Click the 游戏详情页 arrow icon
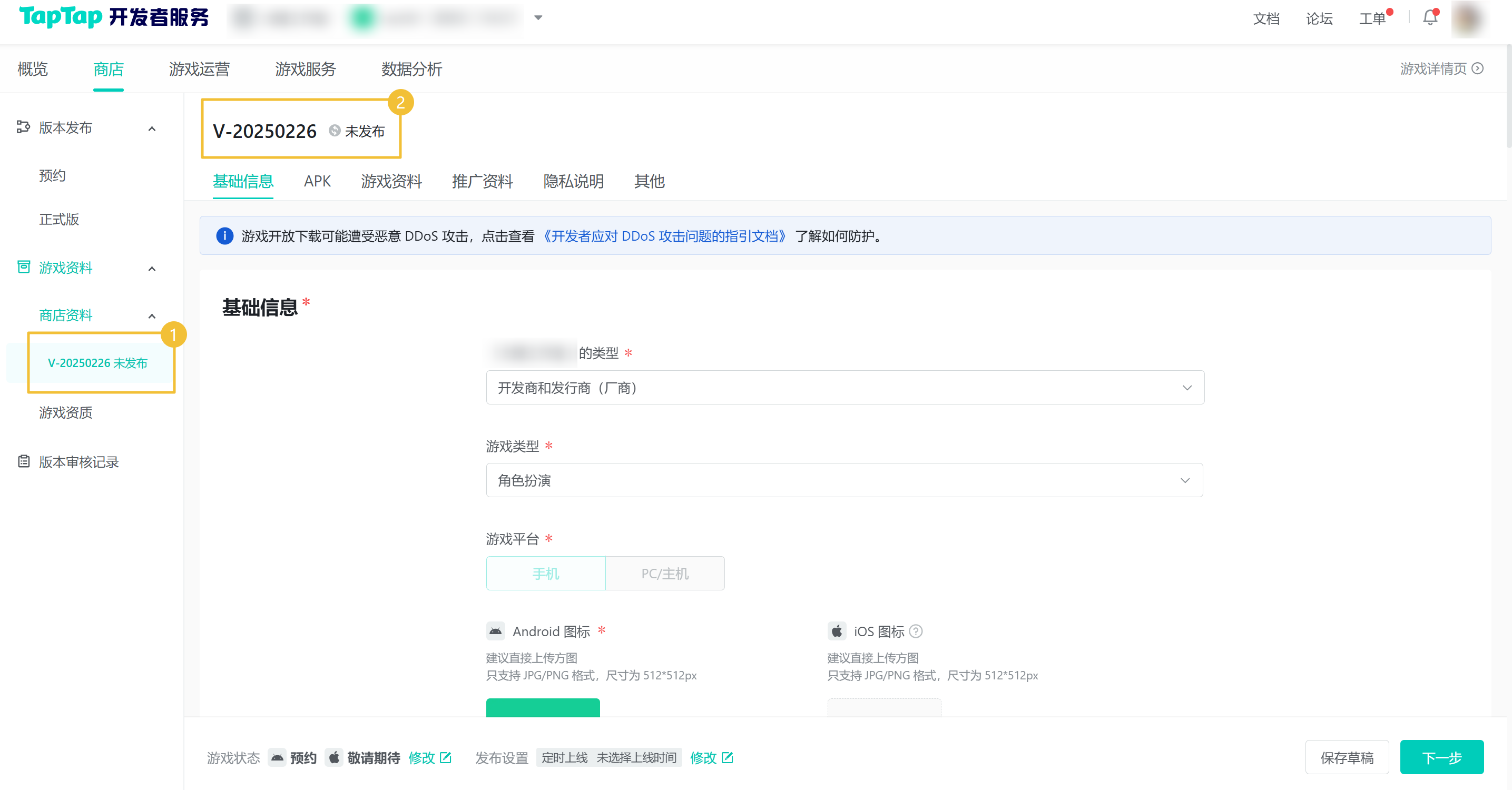Screen dimensions: 1512x790 (x=1478, y=68)
